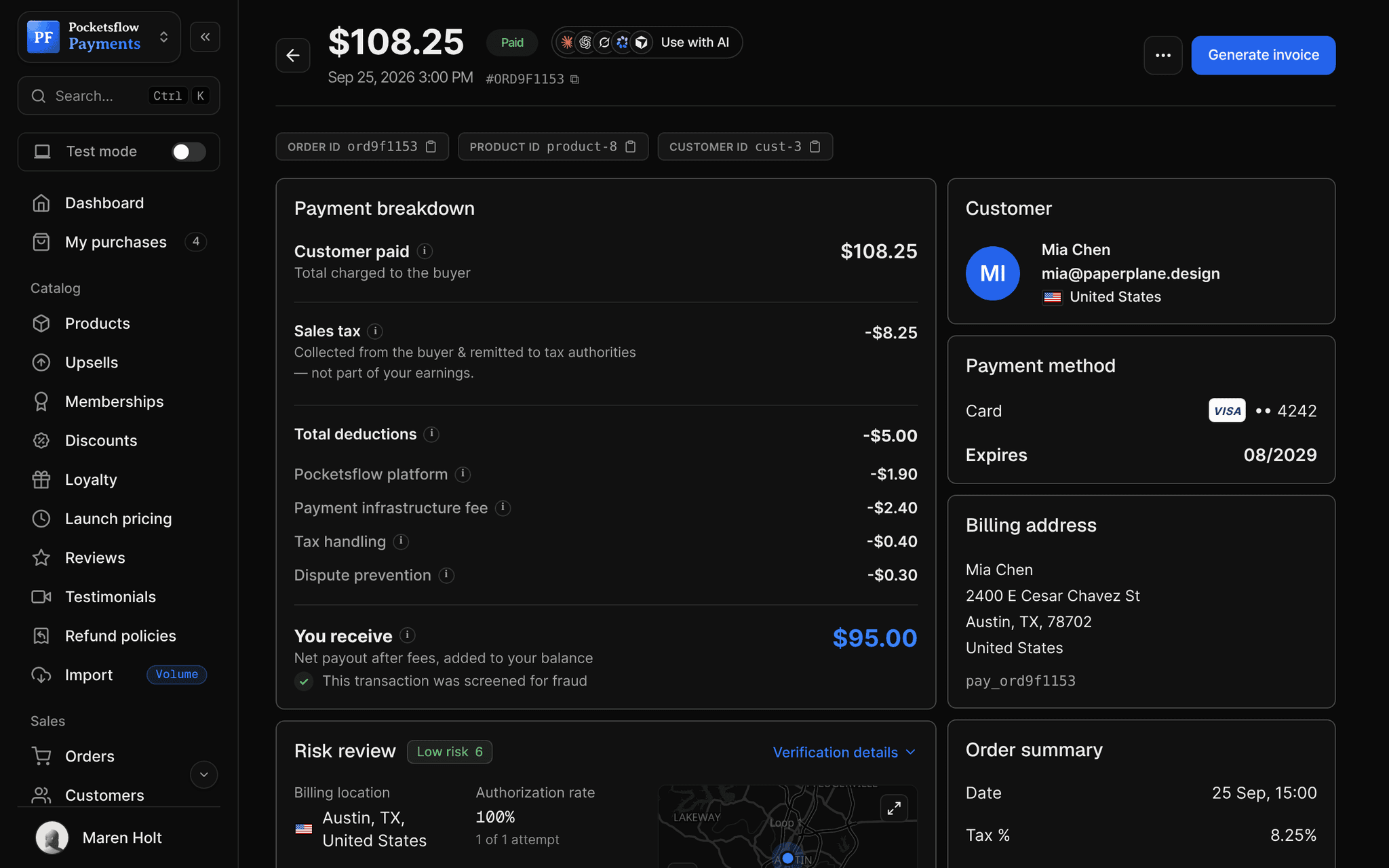Copy the PRODUCT ID value
This screenshot has height=868, width=1389.
(x=630, y=146)
